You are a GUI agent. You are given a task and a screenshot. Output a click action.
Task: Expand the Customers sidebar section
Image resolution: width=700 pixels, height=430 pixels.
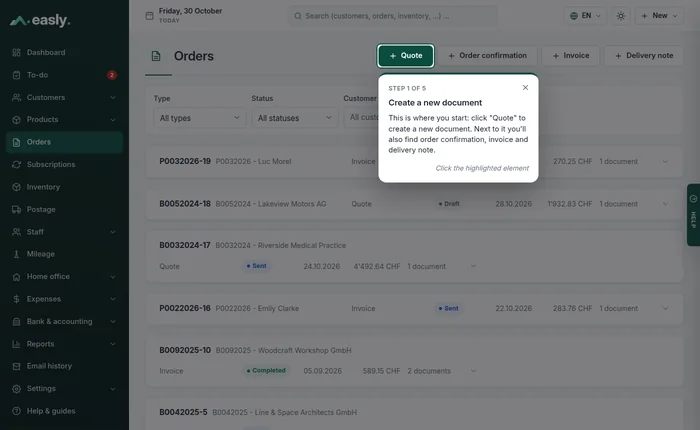(112, 97)
